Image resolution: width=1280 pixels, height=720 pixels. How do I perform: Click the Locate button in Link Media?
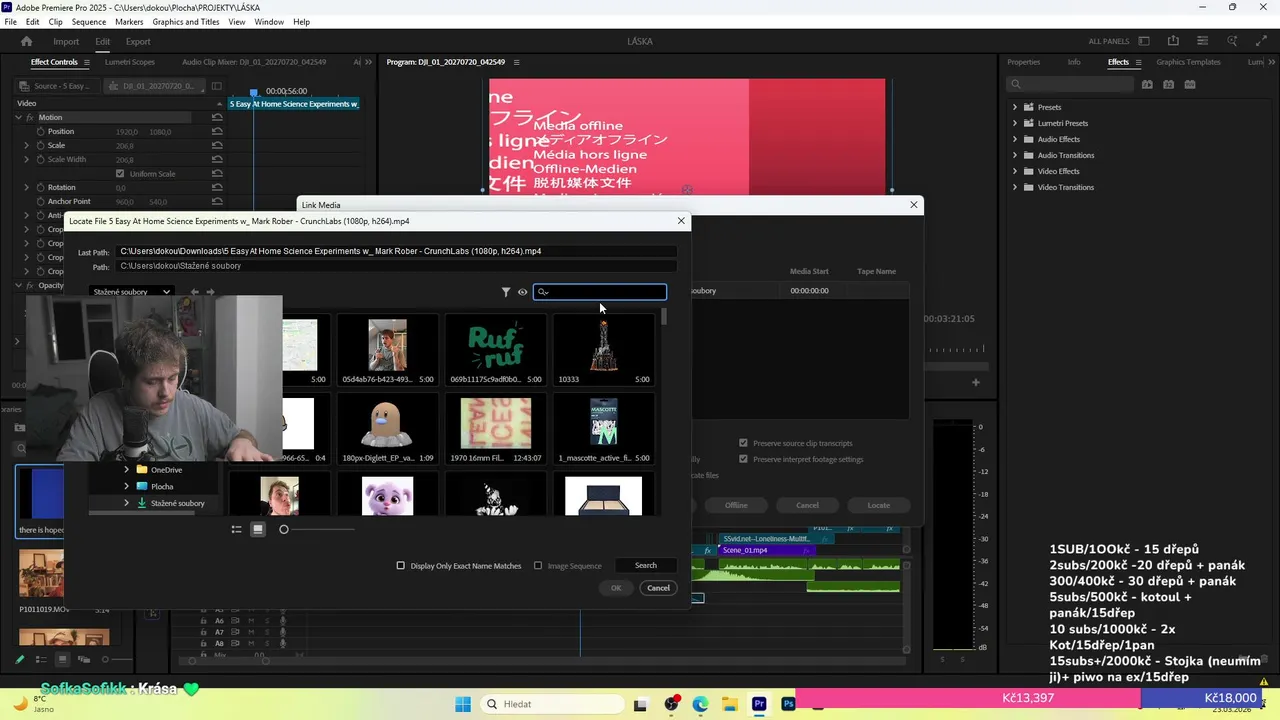click(x=879, y=505)
